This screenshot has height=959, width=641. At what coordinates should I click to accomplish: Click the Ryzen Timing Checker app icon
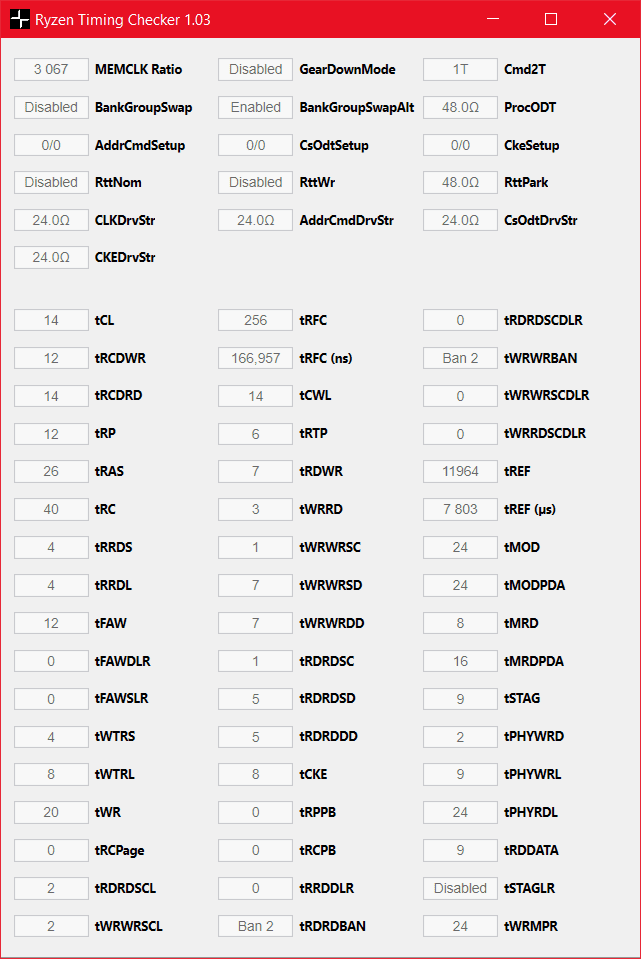[x=19, y=19]
